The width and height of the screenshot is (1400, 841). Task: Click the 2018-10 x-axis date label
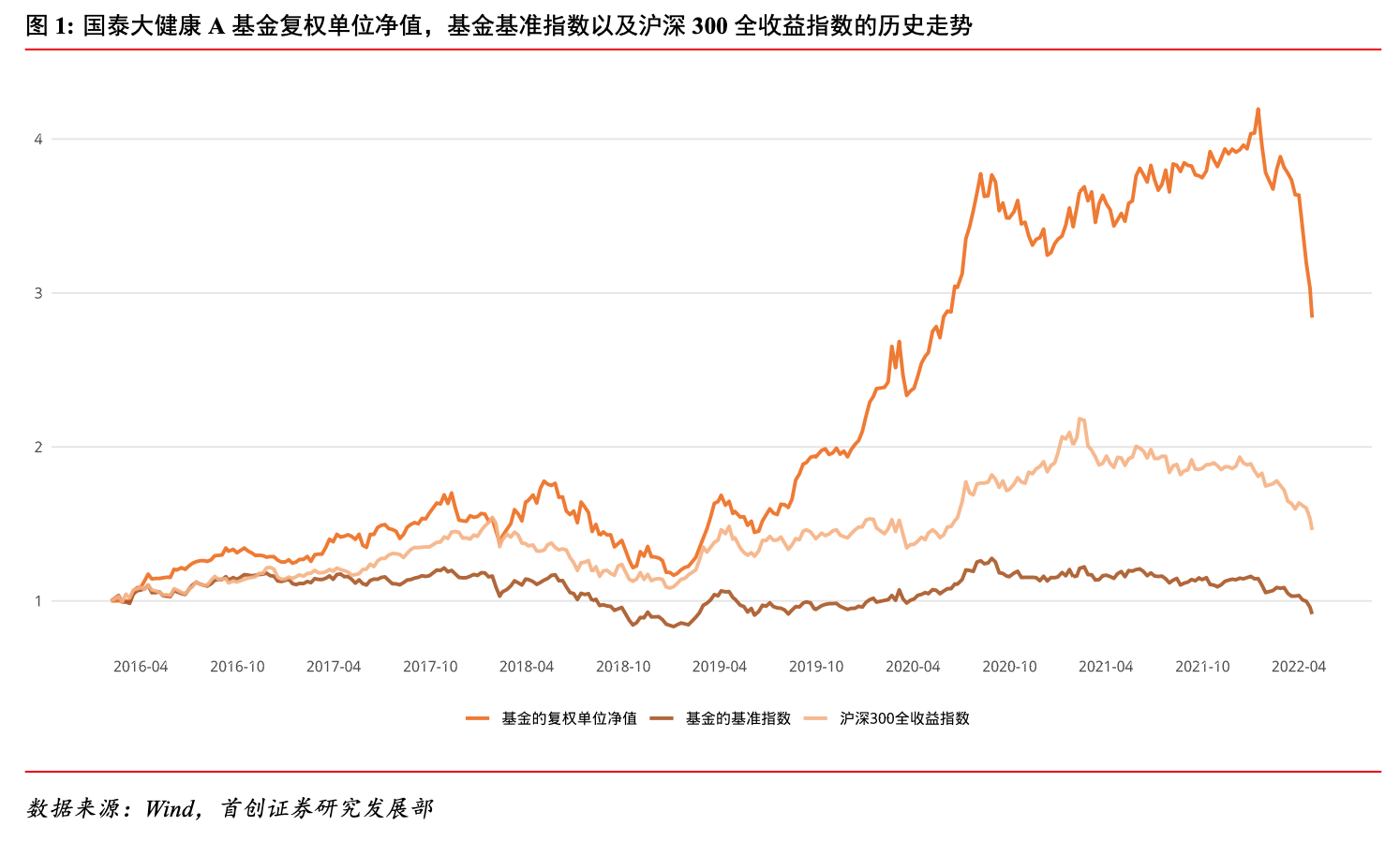coord(623,667)
